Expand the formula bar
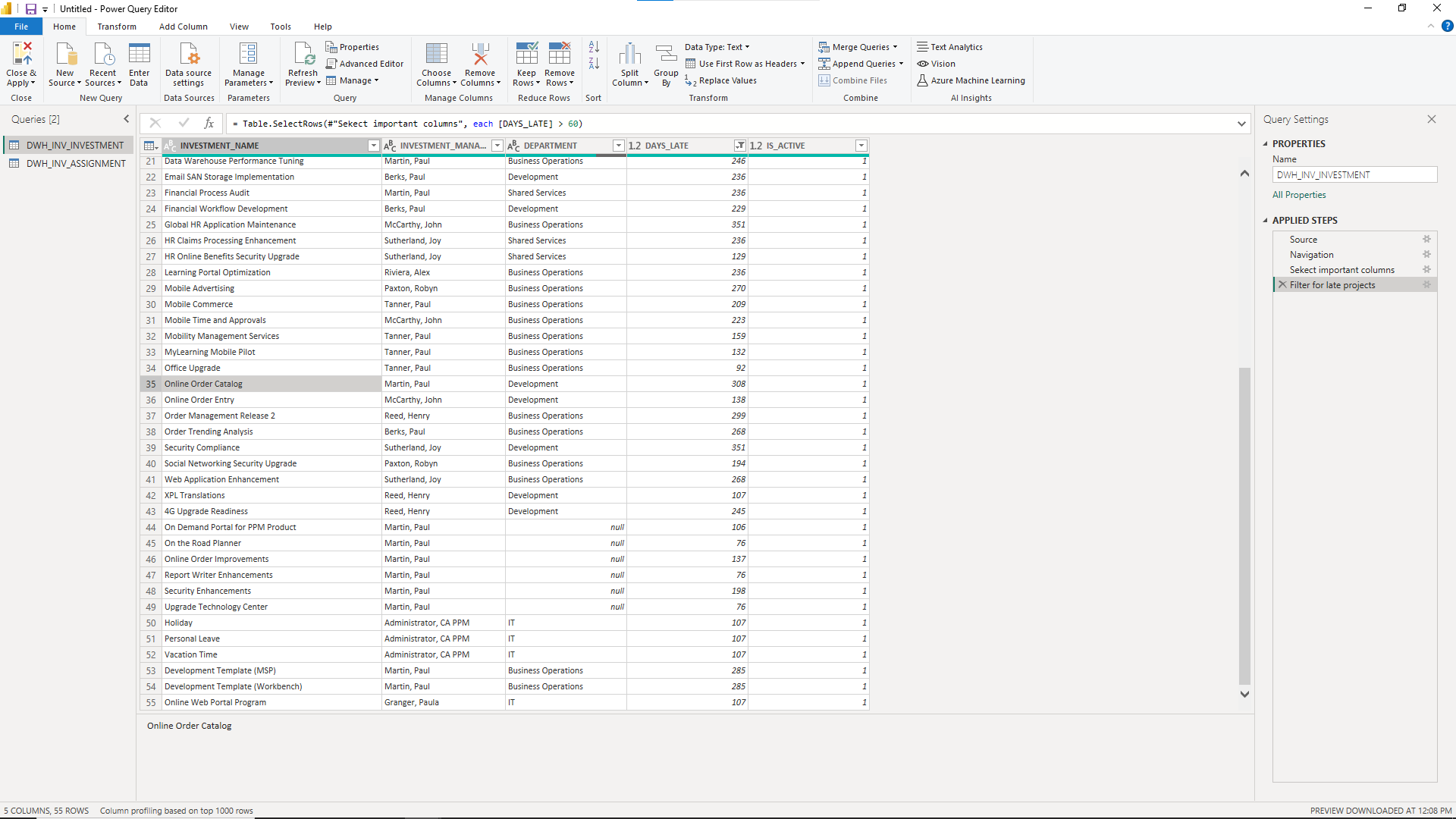Screen dimensions: 1456x819 click(x=1241, y=124)
